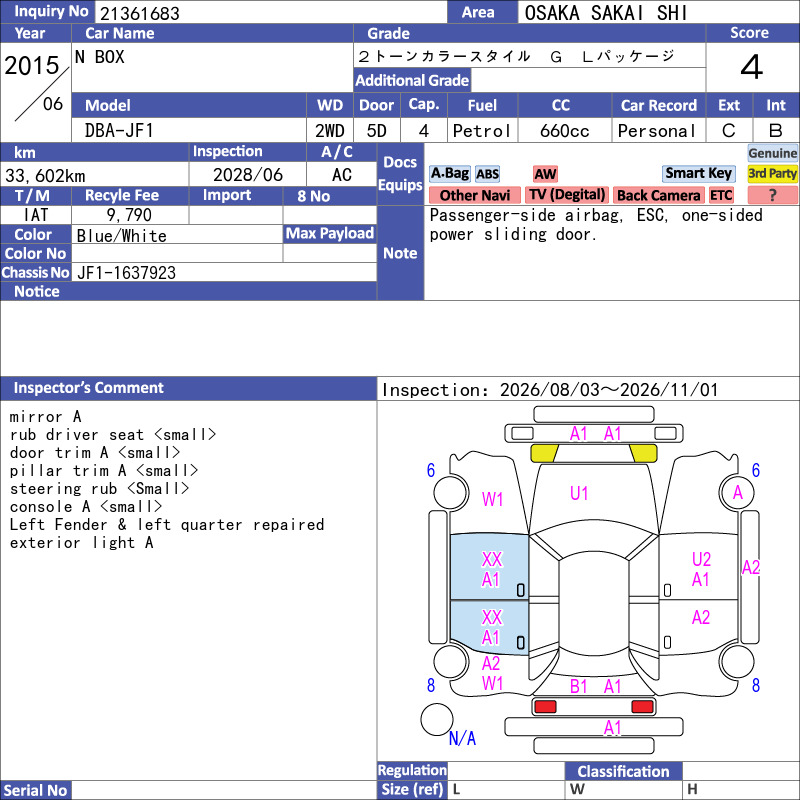Click the car name N BOX
Viewport: 800px width, 800px height.
tap(100, 57)
